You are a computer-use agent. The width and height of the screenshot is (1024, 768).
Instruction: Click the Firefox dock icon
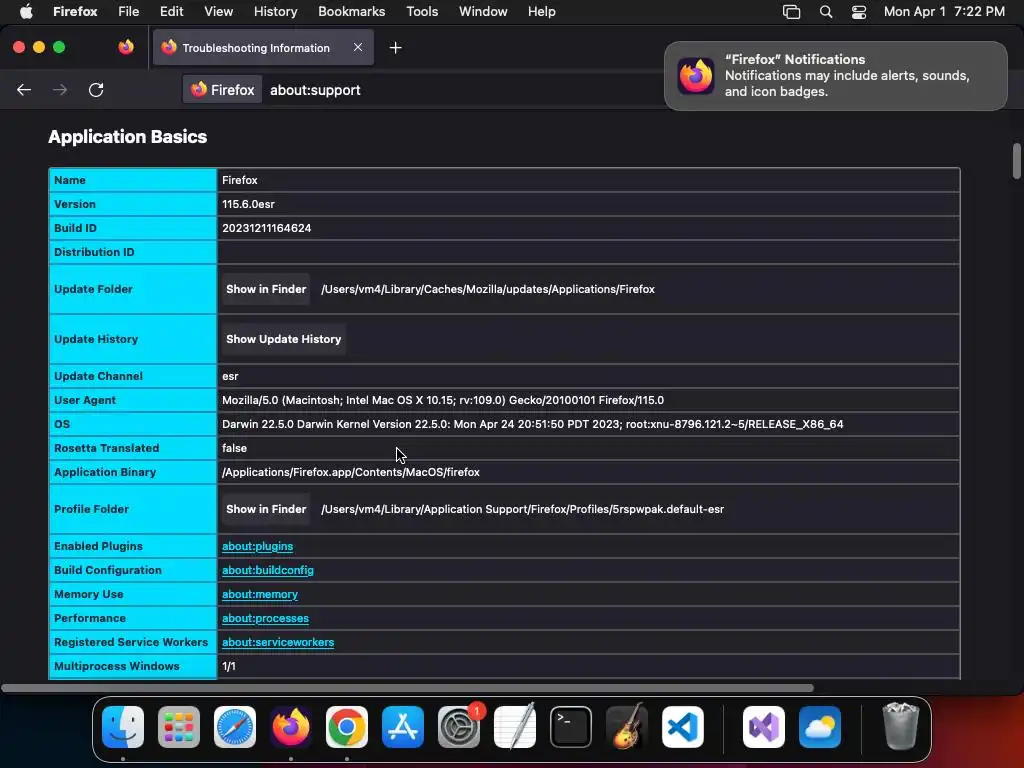[x=291, y=727]
